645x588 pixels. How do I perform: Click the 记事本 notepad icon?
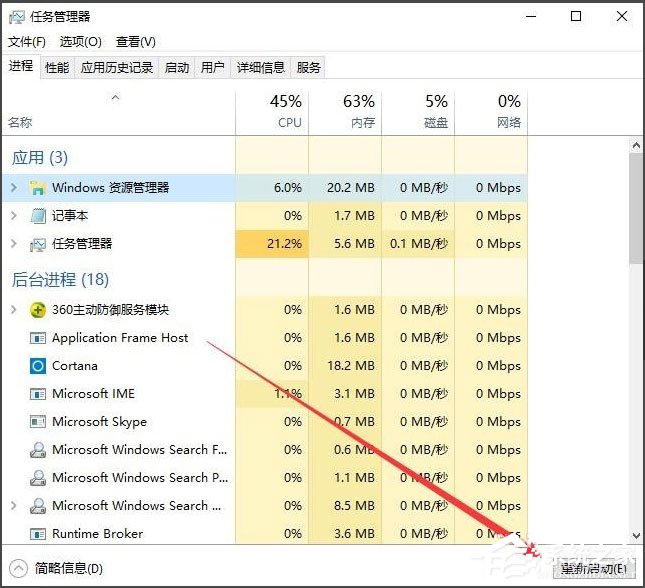point(38,216)
